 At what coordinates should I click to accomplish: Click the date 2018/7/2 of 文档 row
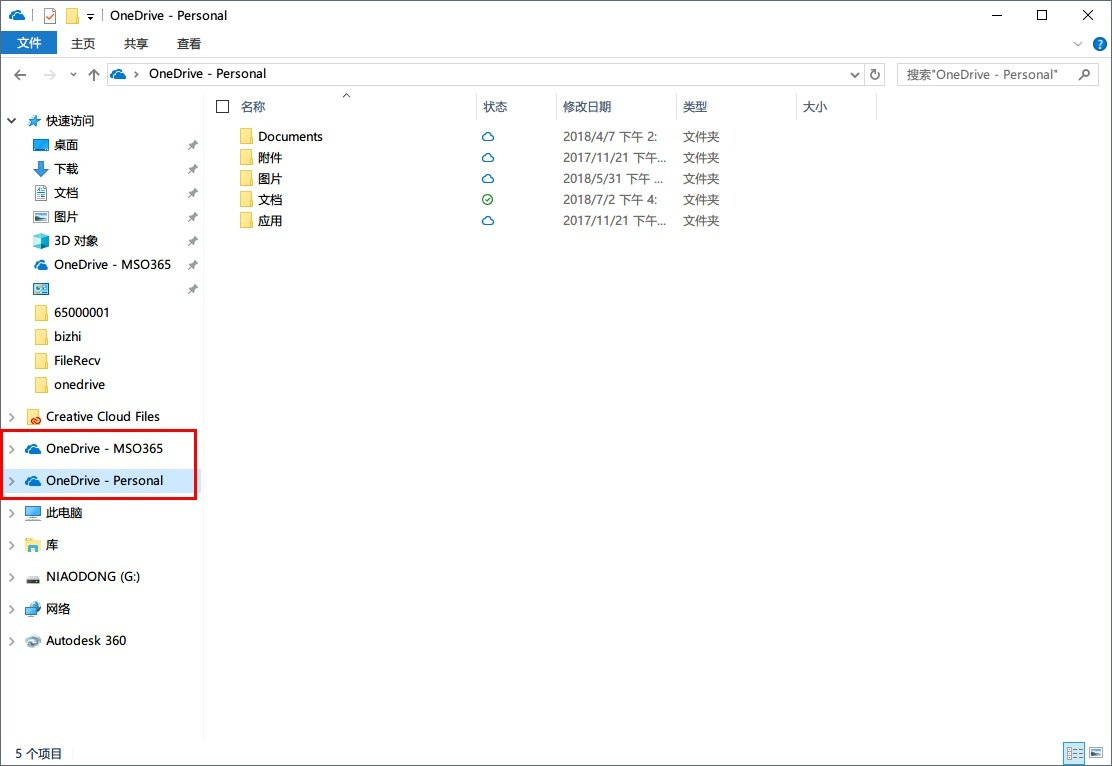coord(610,200)
